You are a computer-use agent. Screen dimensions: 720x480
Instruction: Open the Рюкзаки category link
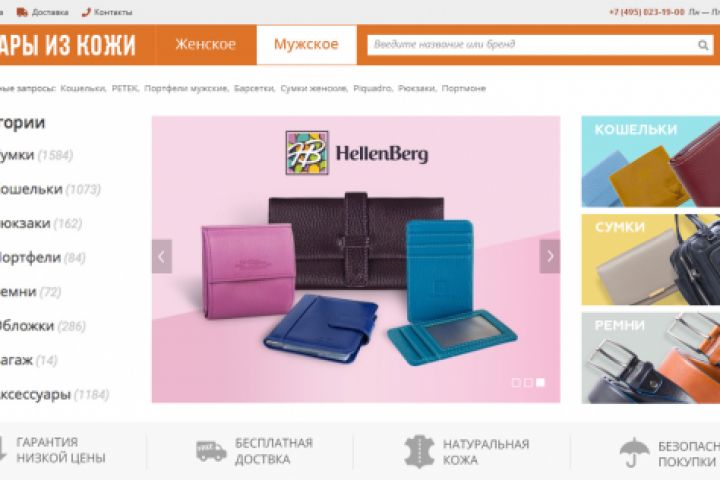pos(25,223)
